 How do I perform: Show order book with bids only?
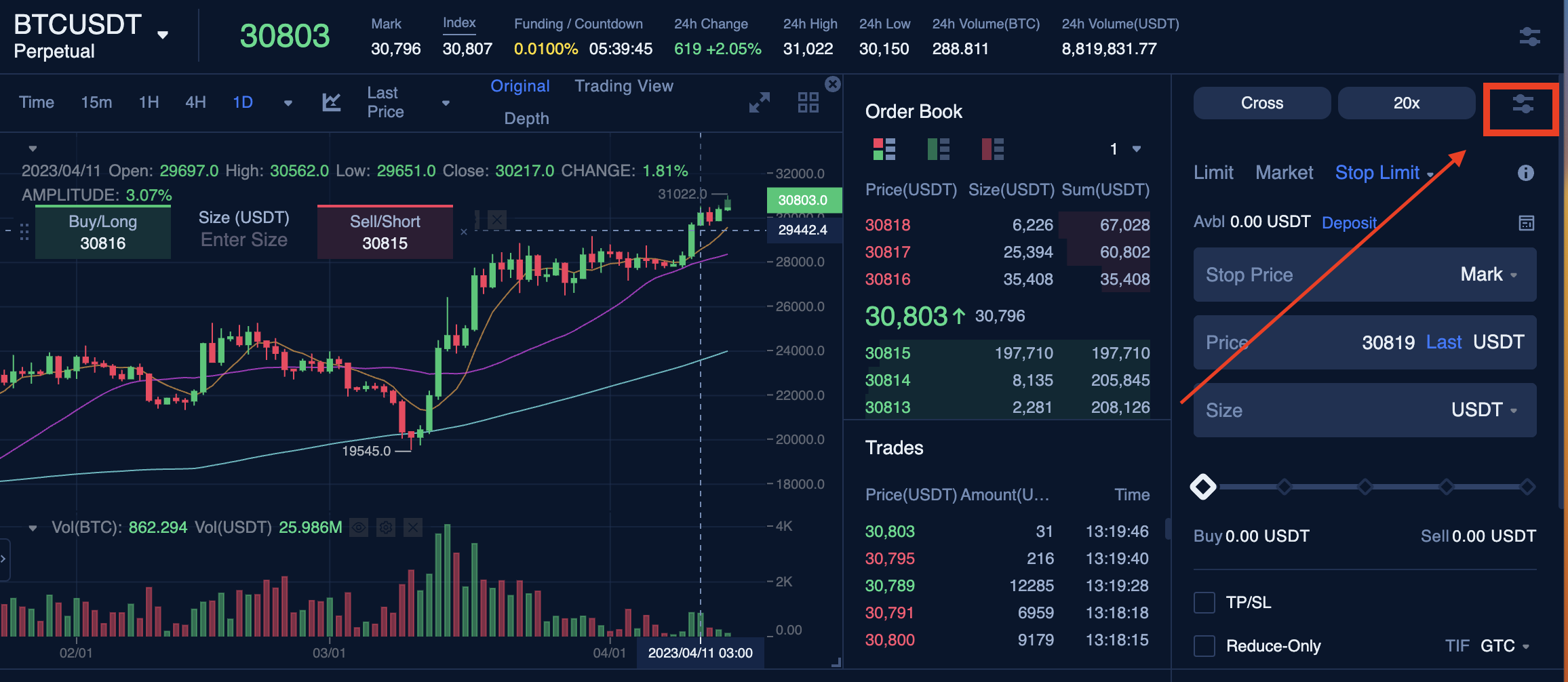(x=938, y=148)
